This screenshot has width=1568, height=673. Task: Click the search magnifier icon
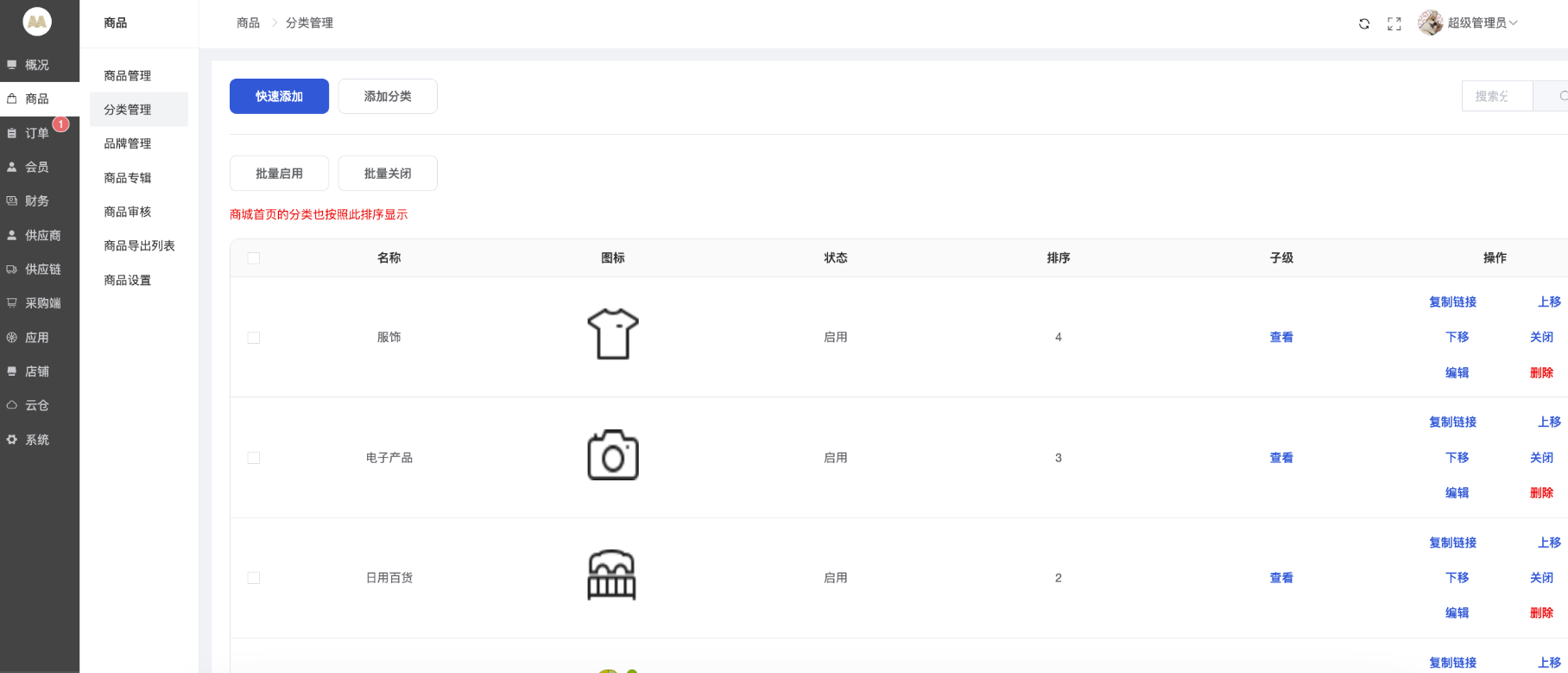click(x=1560, y=96)
